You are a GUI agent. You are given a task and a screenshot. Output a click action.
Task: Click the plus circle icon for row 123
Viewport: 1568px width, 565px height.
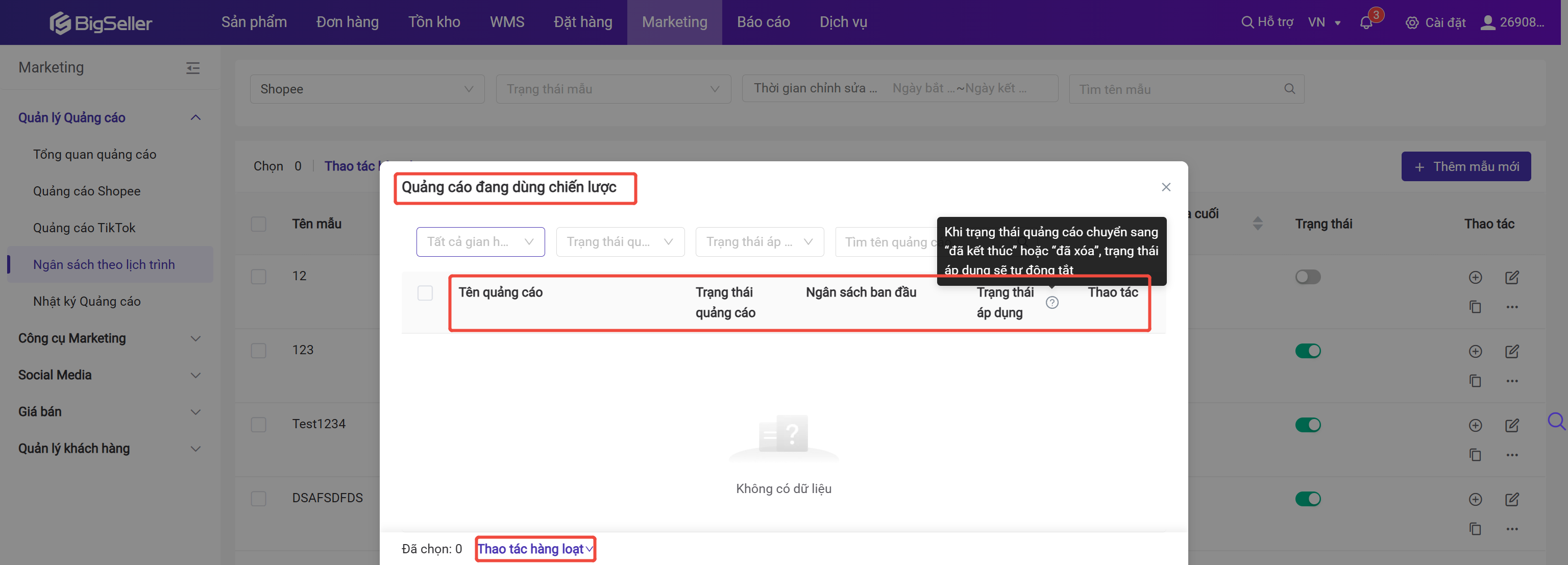click(1476, 351)
